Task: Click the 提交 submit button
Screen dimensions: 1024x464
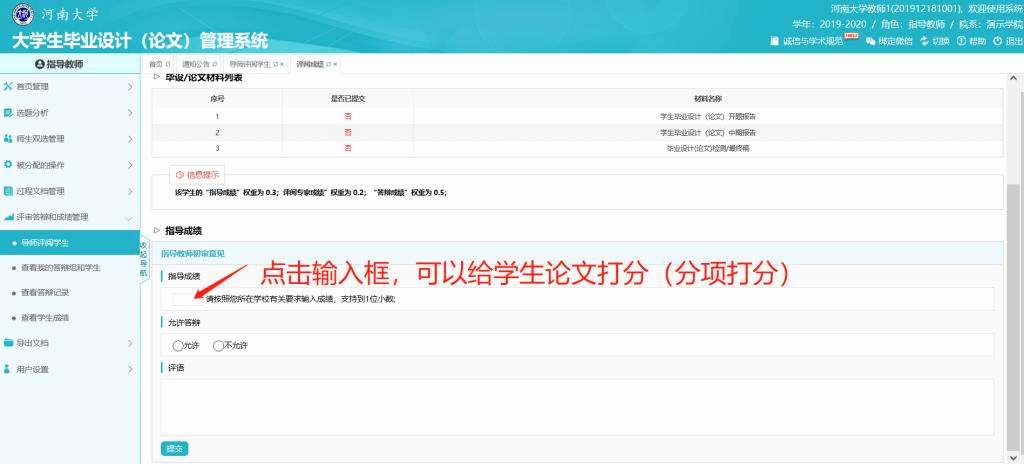Action: pos(174,448)
